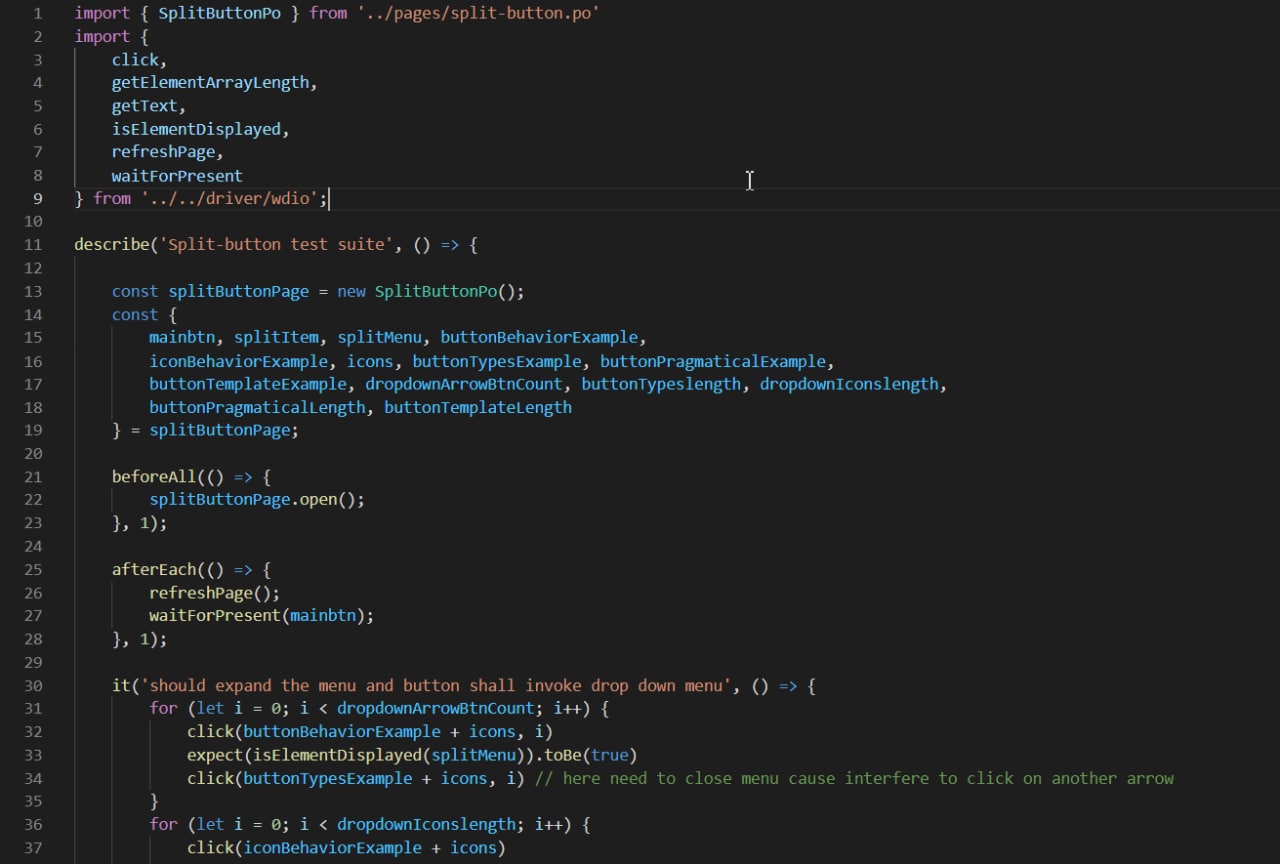Click 'buttonPragmaticalLength' on line 18
This screenshot has width=1280, height=864.
point(257,407)
